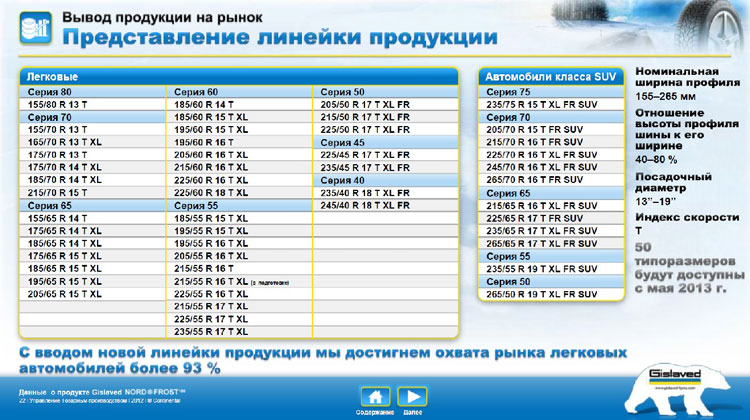Click the Серия 45 heading
This screenshot has height=420, width=750.
(386, 143)
